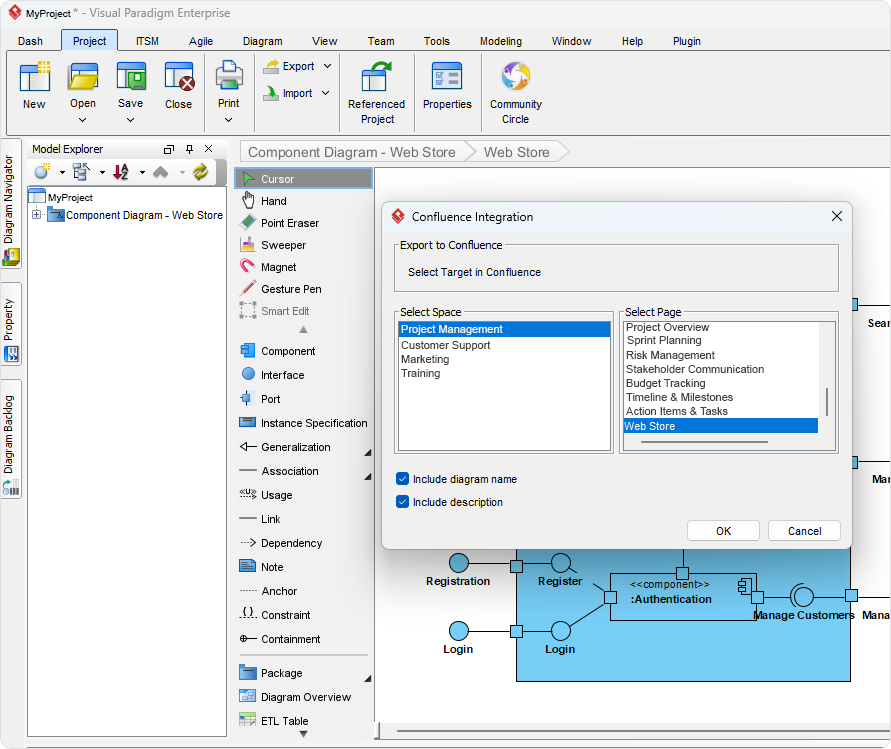Screen dimensions: 891x749
Task: Click OK in Confluence Integration dialog
Action: (723, 531)
